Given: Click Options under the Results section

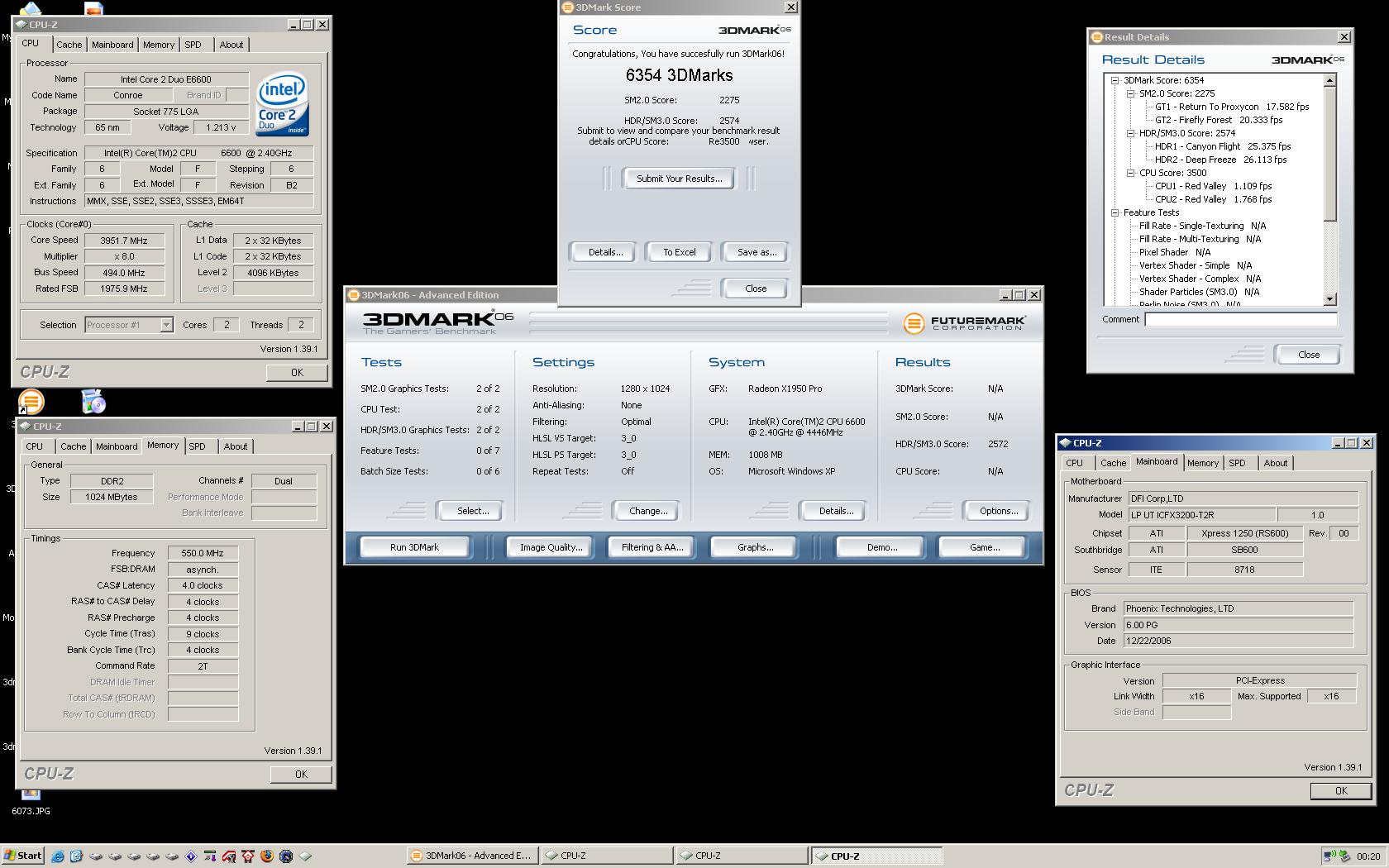Looking at the screenshot, I should click(999, 511).
